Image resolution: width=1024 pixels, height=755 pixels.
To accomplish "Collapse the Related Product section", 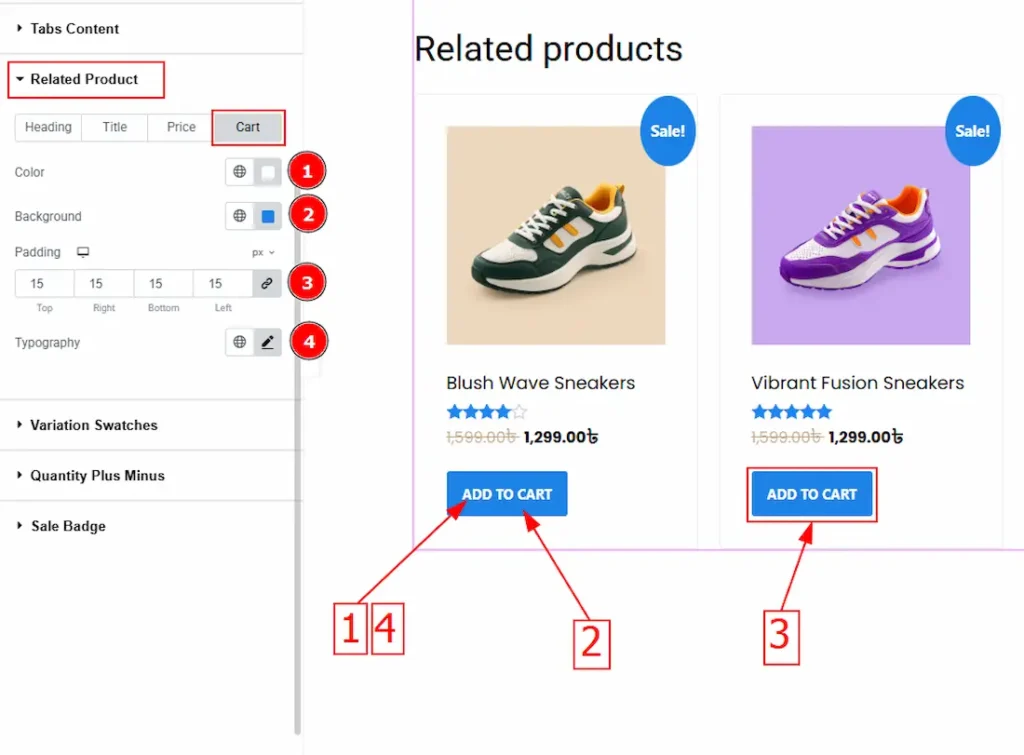I will pyautogui.click(x=84, y=79).
